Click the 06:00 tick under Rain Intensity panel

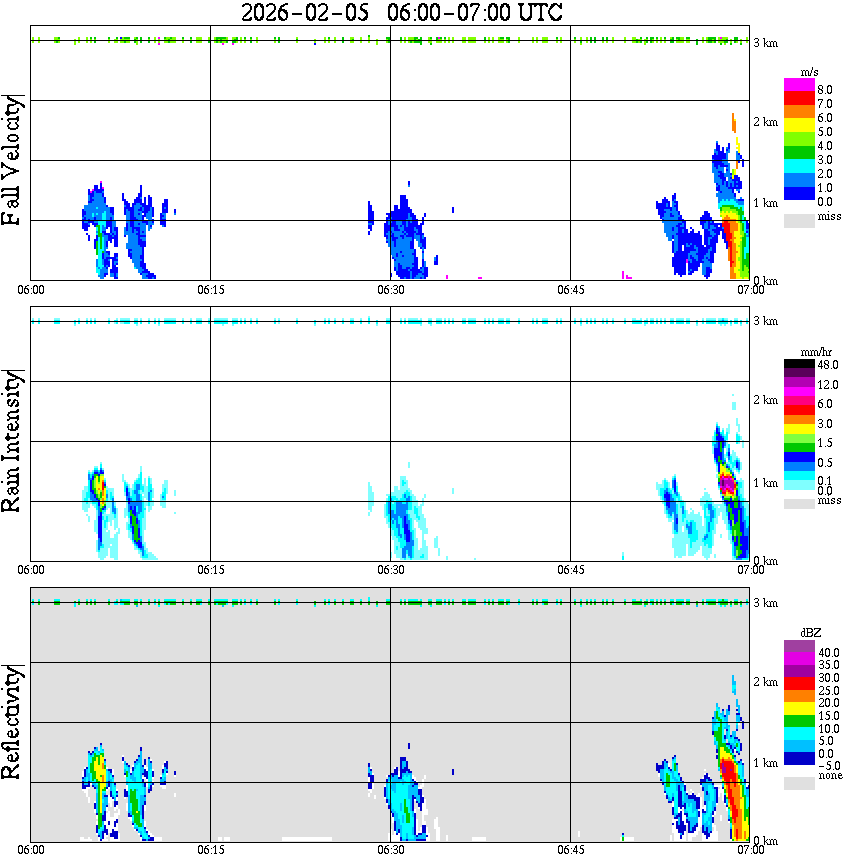point(30,570)
